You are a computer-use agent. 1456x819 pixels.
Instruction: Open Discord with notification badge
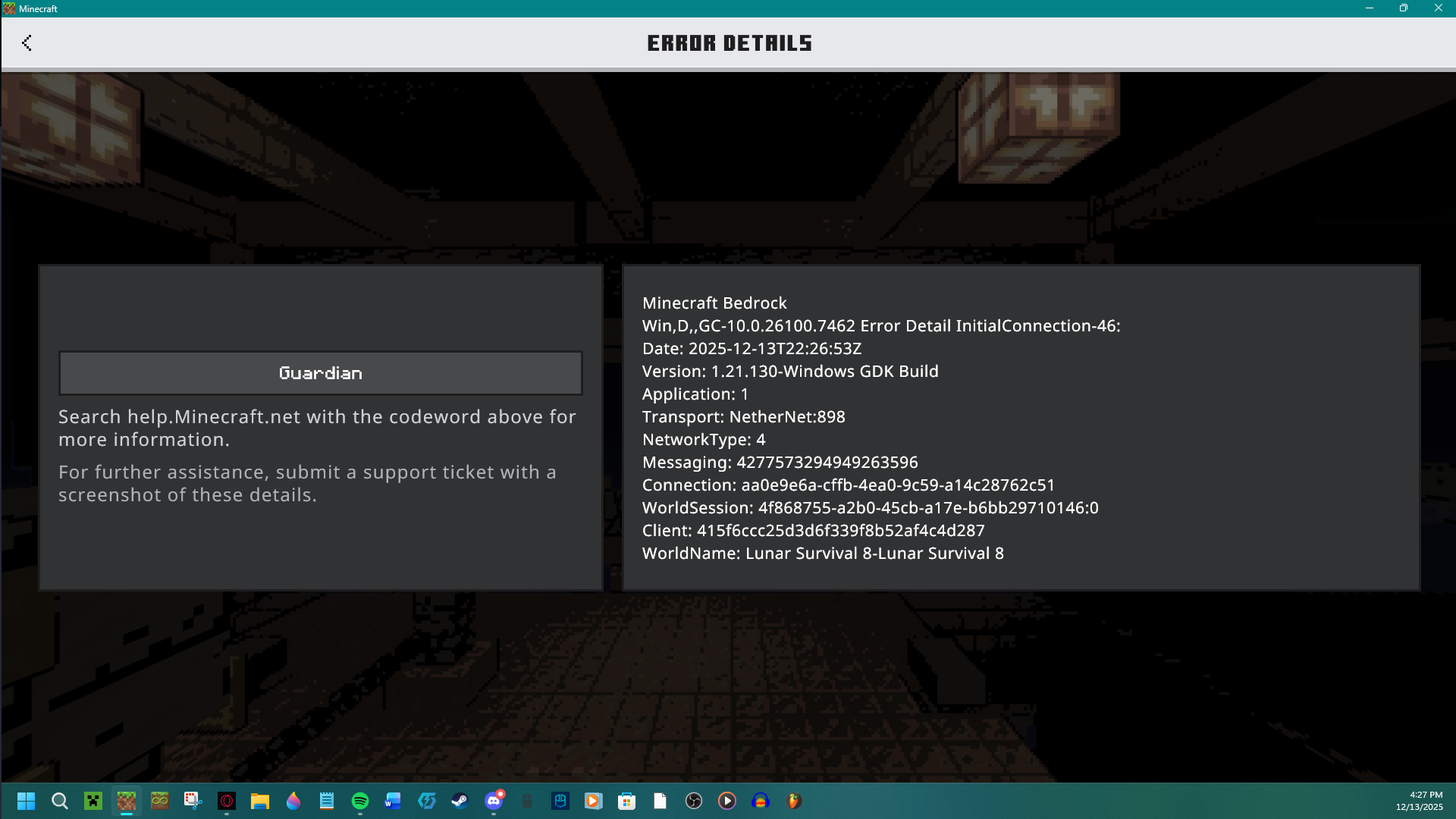click(494, 801)
